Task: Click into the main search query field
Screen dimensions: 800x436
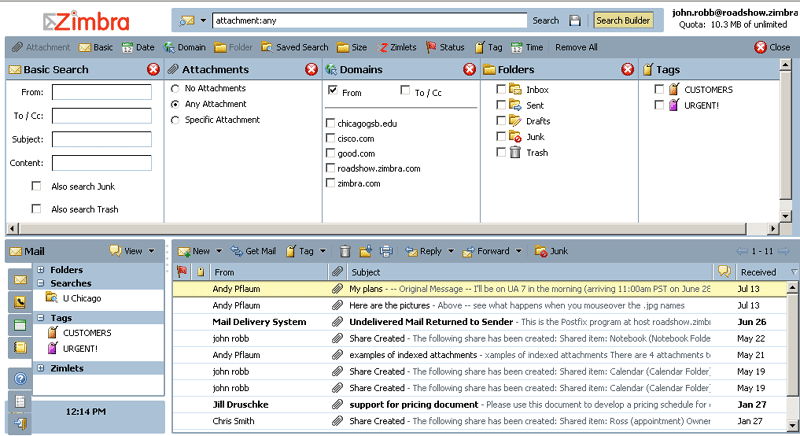Action: (x=369, y=20)
